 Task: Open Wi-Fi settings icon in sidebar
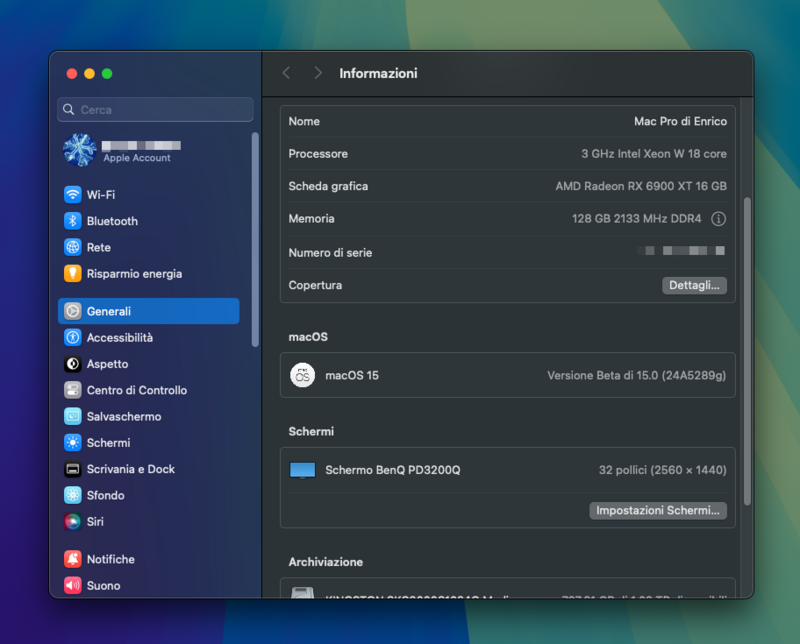coord(73,195)
